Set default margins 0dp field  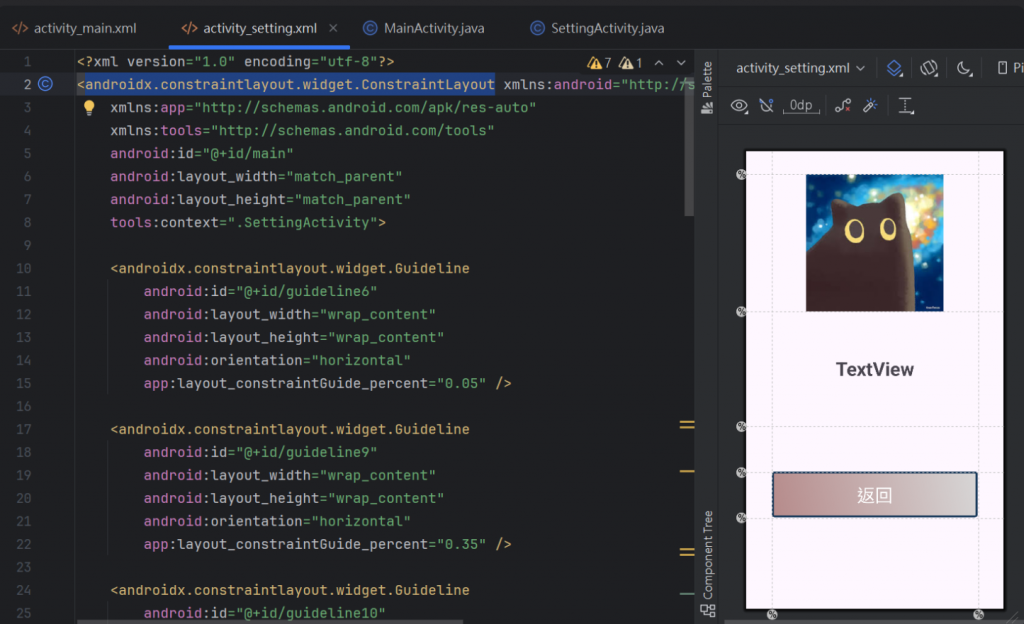801,106
